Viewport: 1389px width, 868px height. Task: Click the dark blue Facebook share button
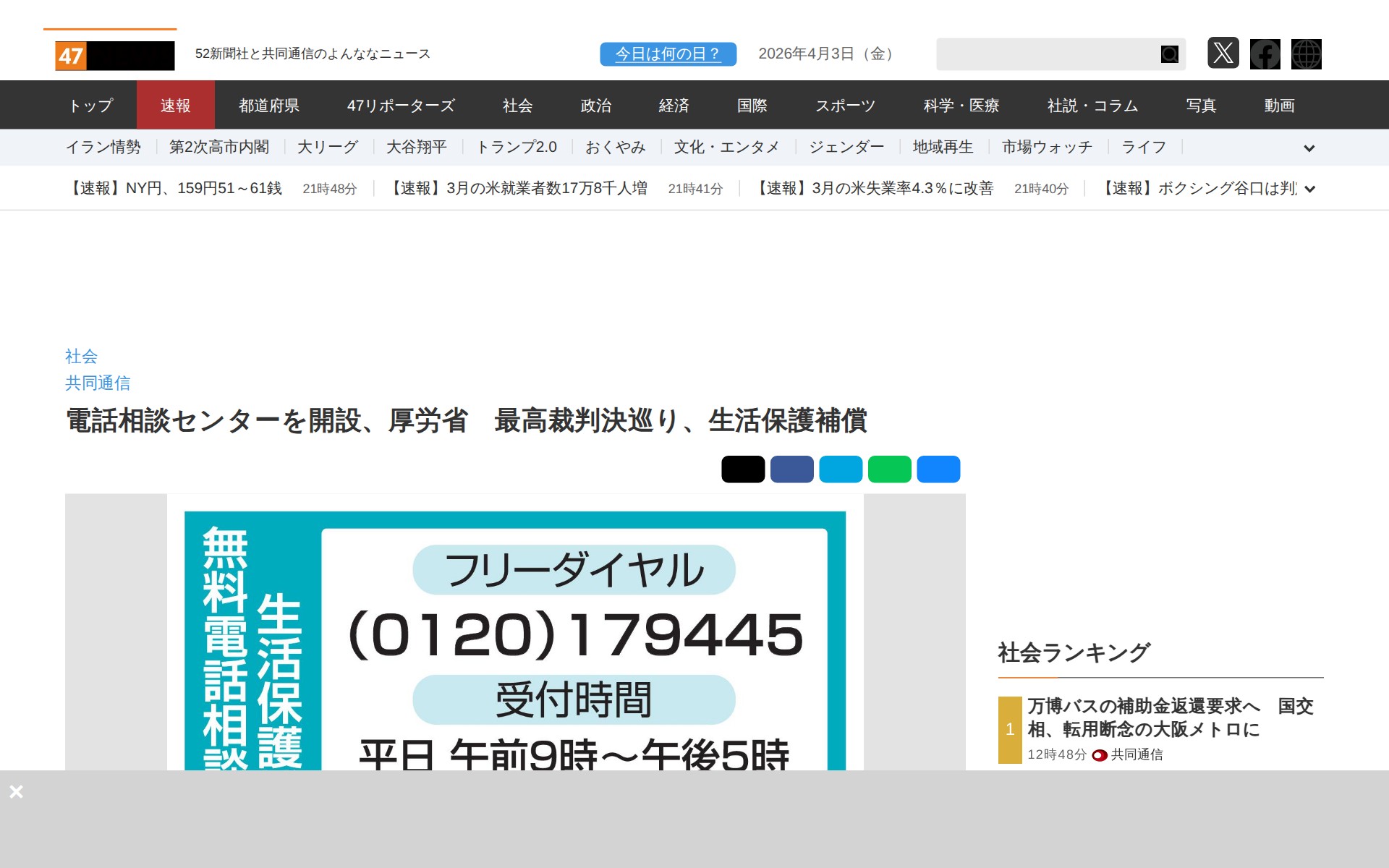pos(791,469)
